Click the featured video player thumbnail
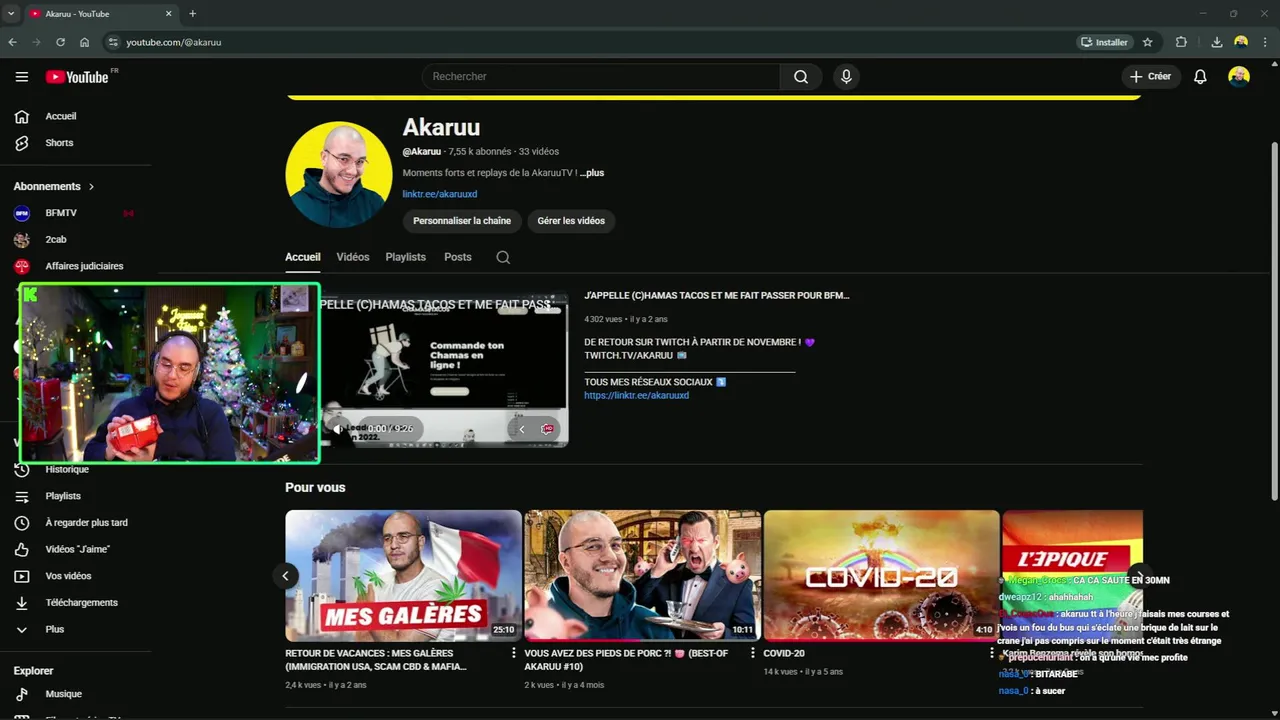1280x720 pixels. pyautogui.click(x=445, y=370)
